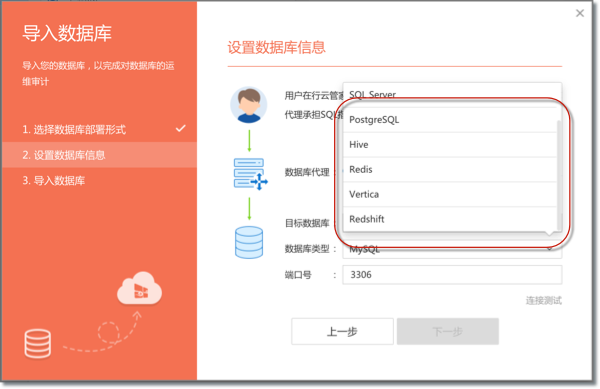This screenshot has width=600, height=389.
Task: Click the database proxy server icon
Action: (250, 174)
